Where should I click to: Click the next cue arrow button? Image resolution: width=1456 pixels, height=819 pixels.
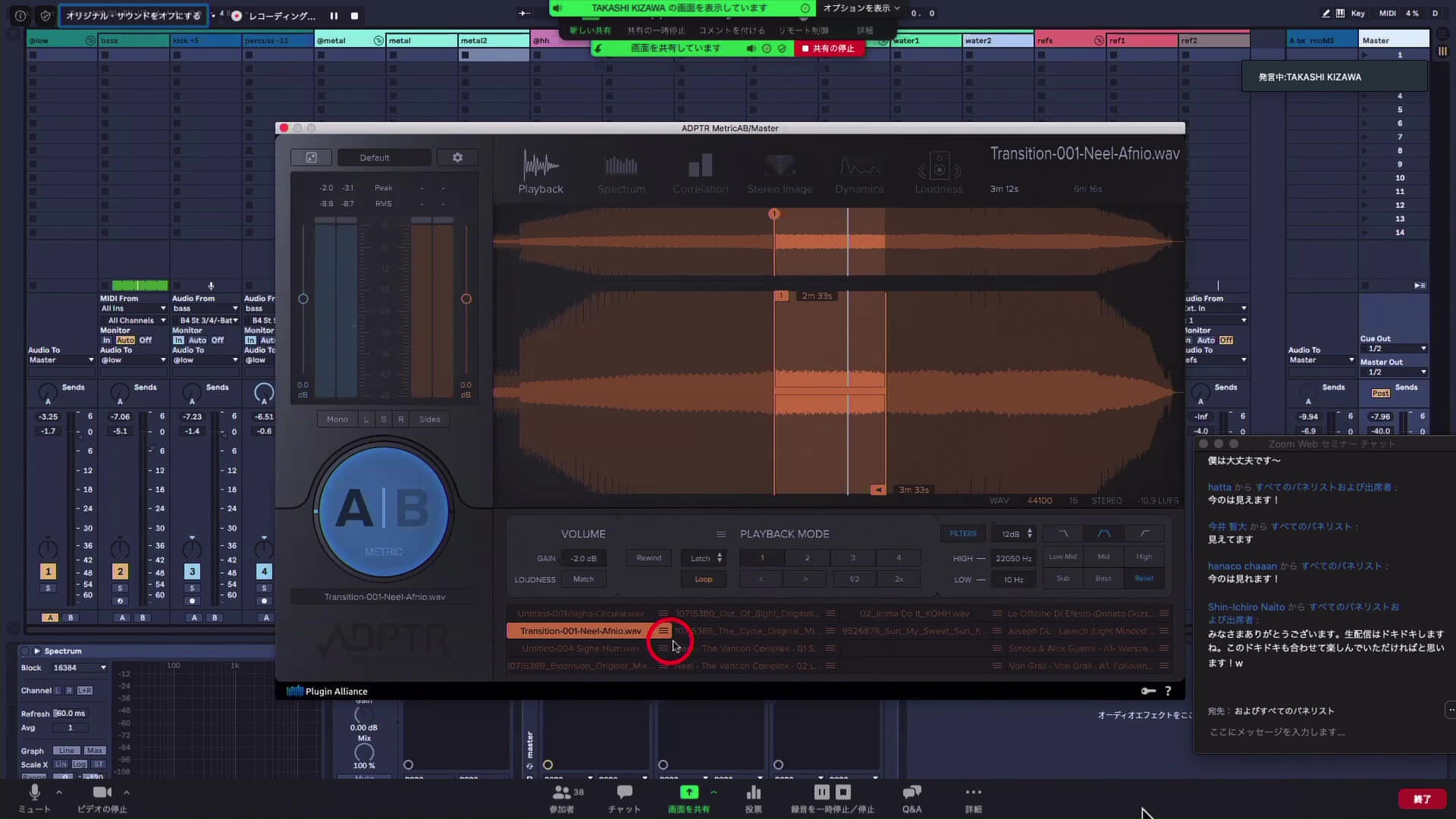tap(805, 579)
